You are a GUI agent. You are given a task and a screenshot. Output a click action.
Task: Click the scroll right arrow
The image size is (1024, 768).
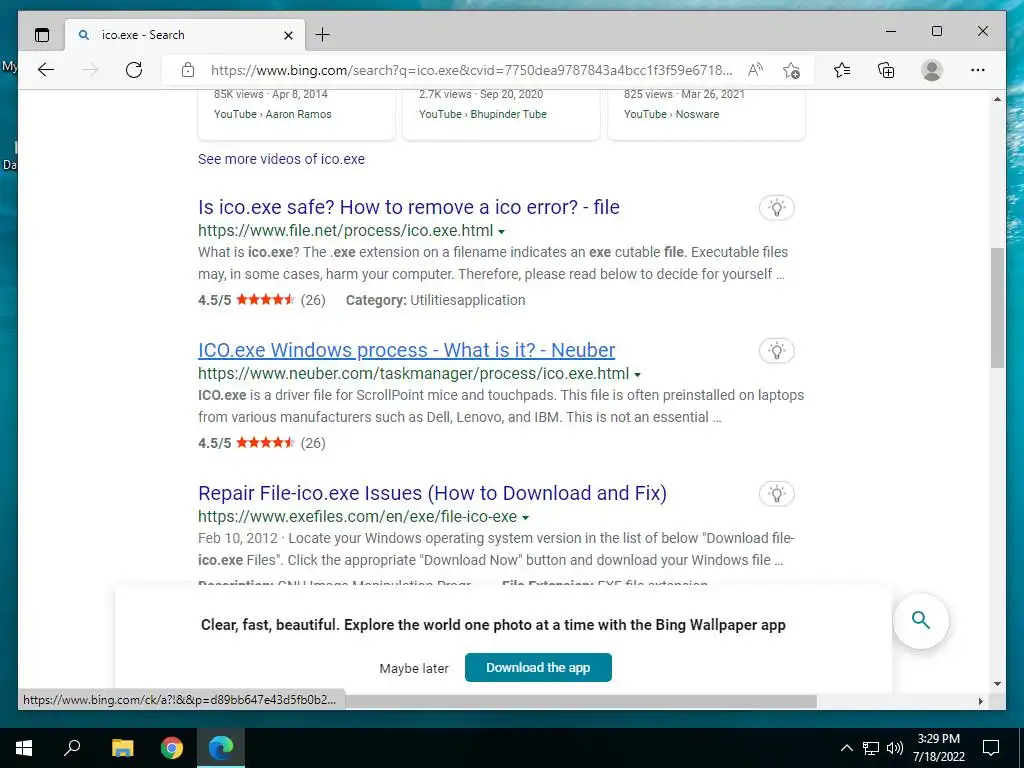[980, 701]
